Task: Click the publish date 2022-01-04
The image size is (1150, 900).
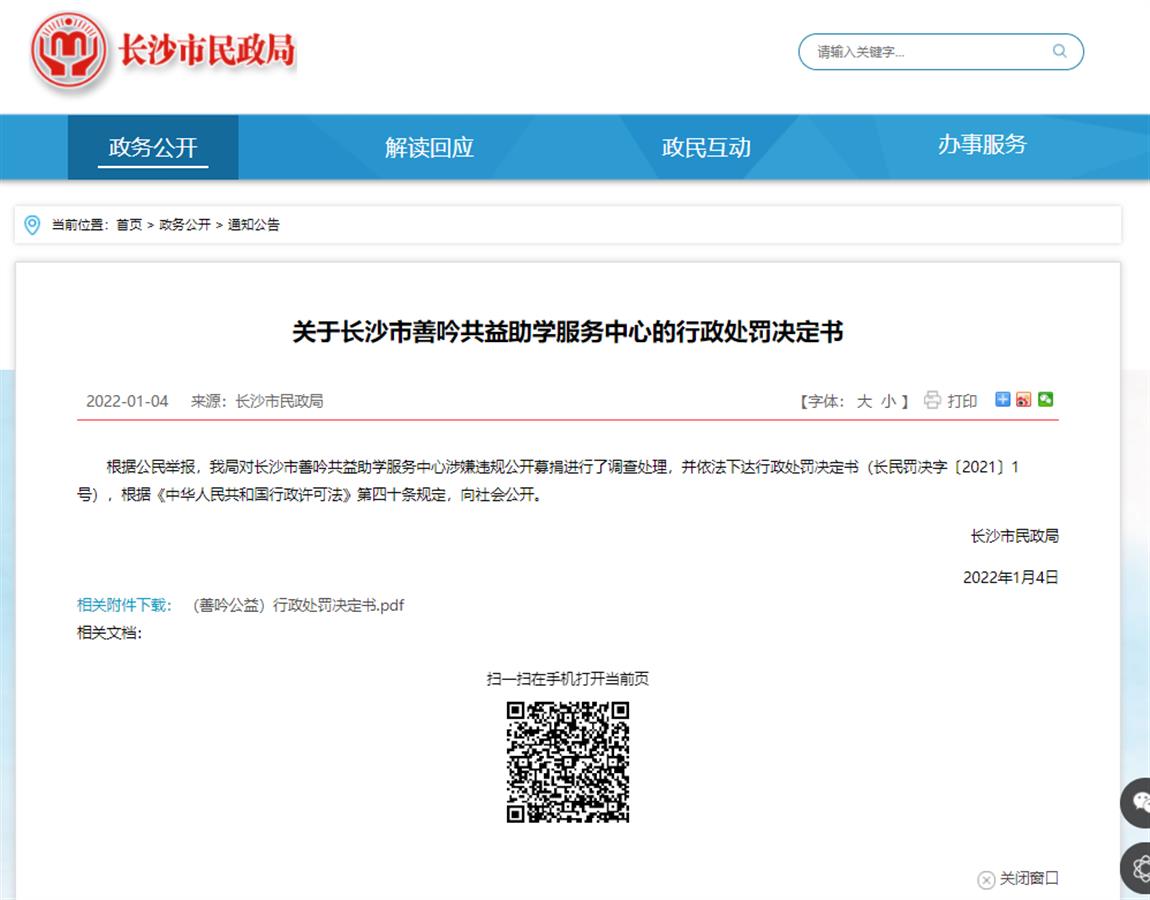Action: coord(127,401)
